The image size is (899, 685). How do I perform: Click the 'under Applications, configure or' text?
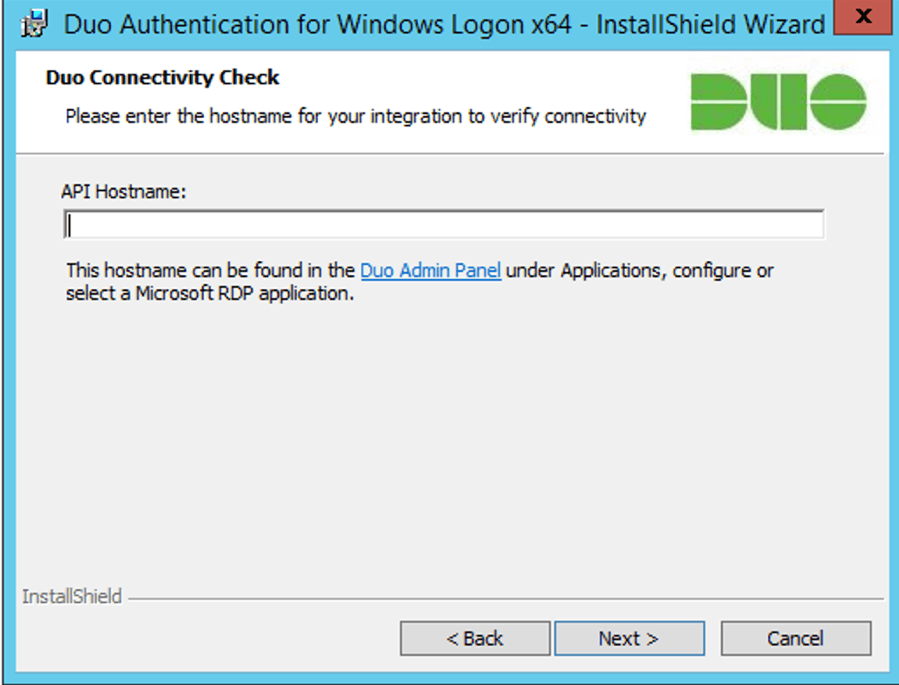[x=639, y=270]
